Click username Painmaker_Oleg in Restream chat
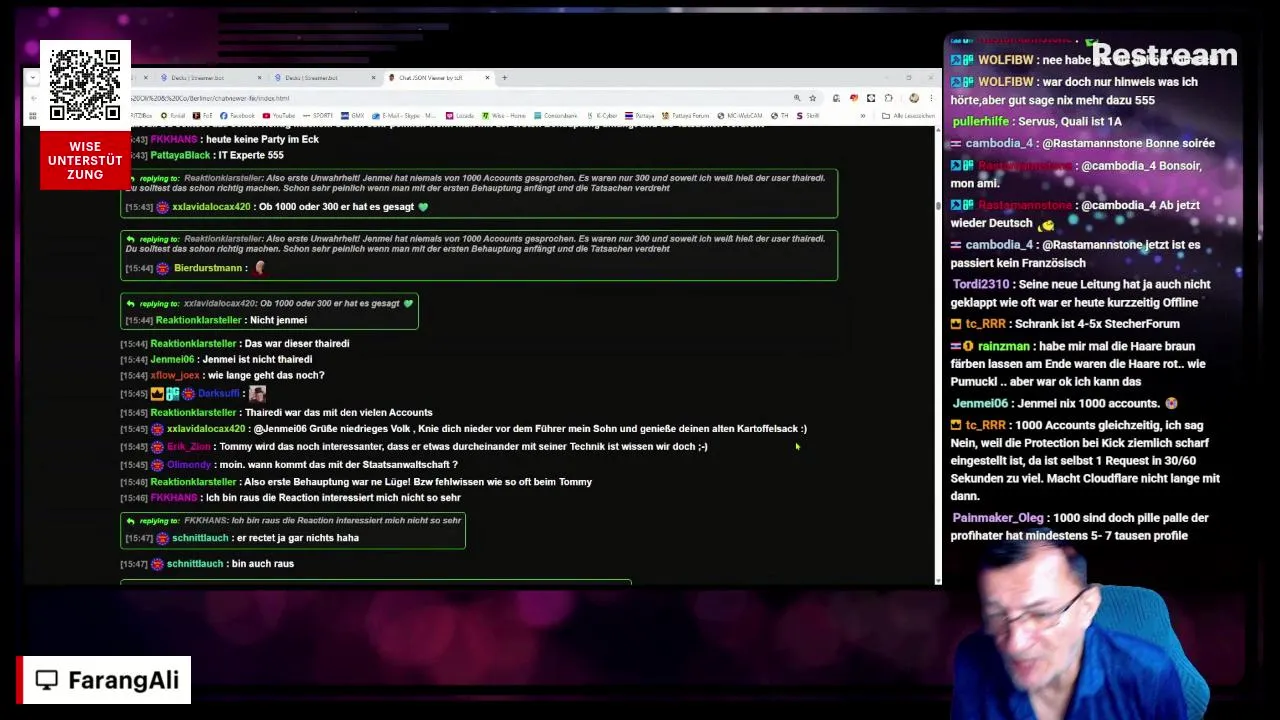This screenshot has width=1280, height=720. tap(998, 518)
